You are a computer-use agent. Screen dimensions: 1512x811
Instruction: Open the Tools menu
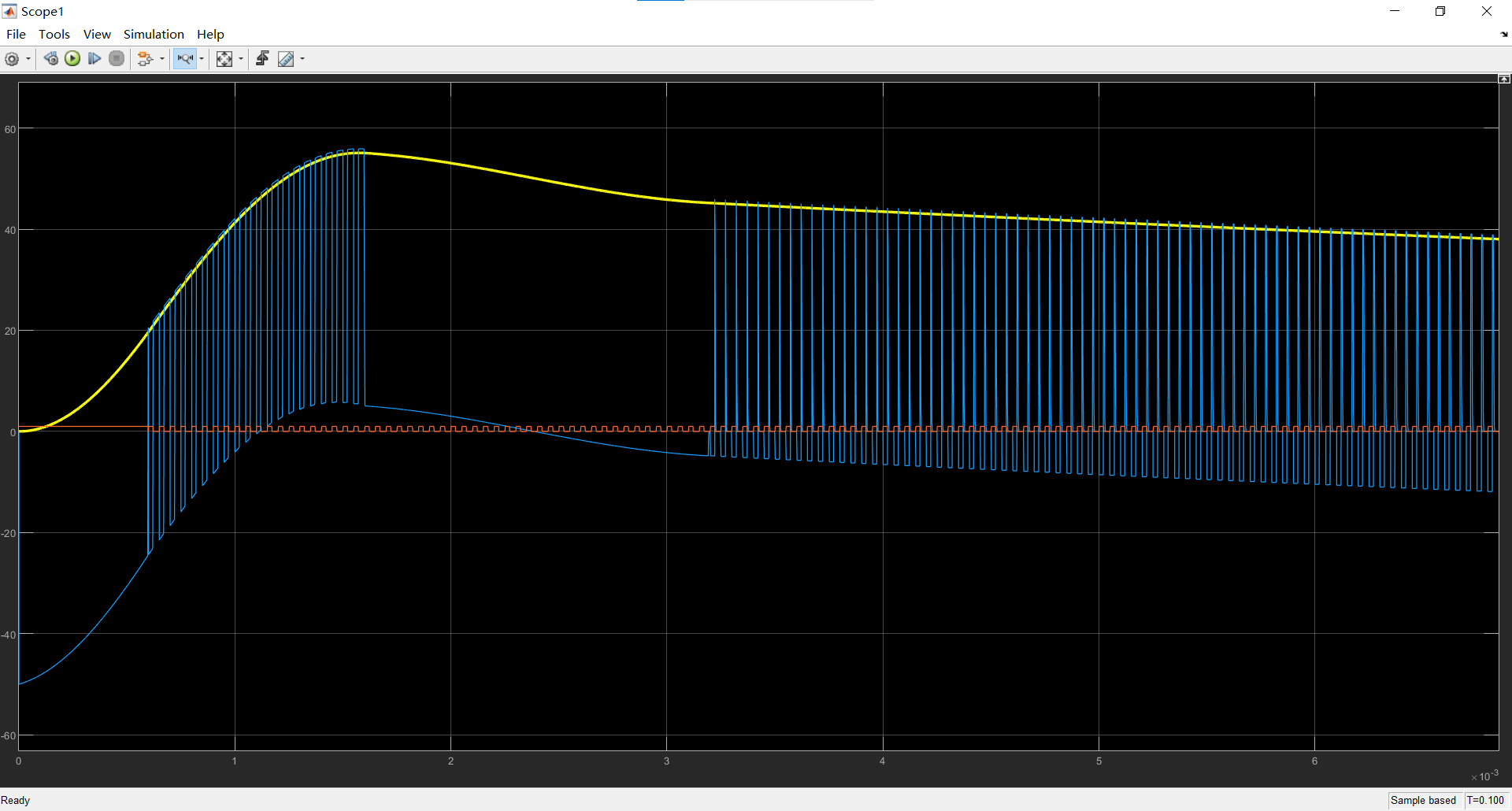click(54, 34)
